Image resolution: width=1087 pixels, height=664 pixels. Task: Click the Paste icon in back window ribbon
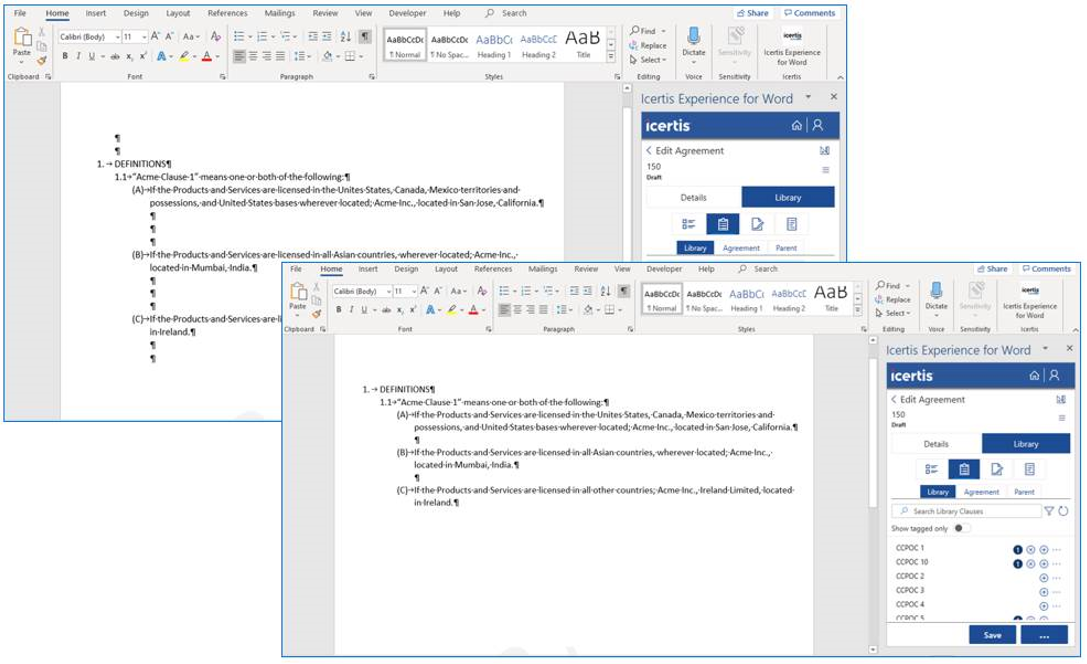(x=19, y=45)
